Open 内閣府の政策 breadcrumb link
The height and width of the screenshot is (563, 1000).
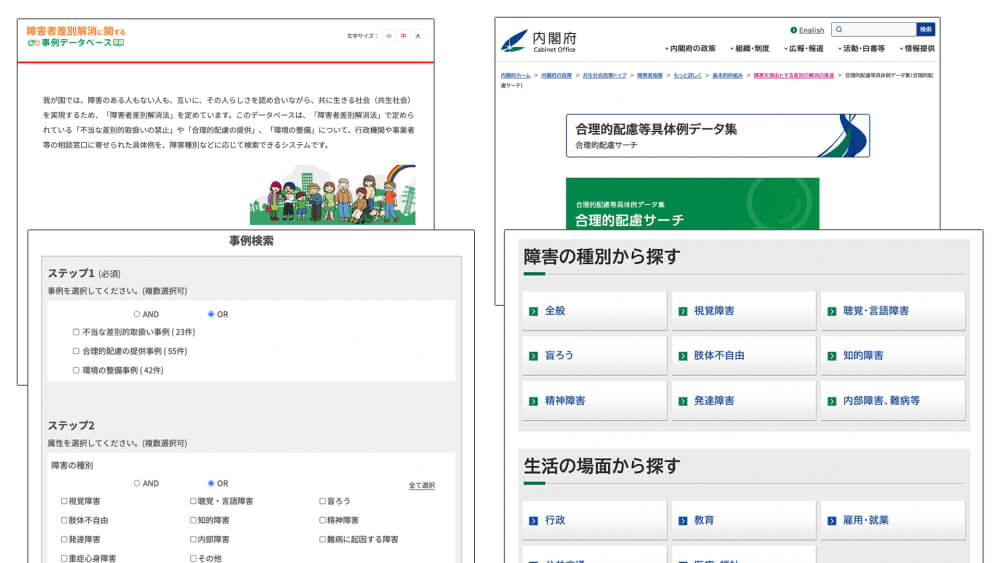tap(556, 75)
